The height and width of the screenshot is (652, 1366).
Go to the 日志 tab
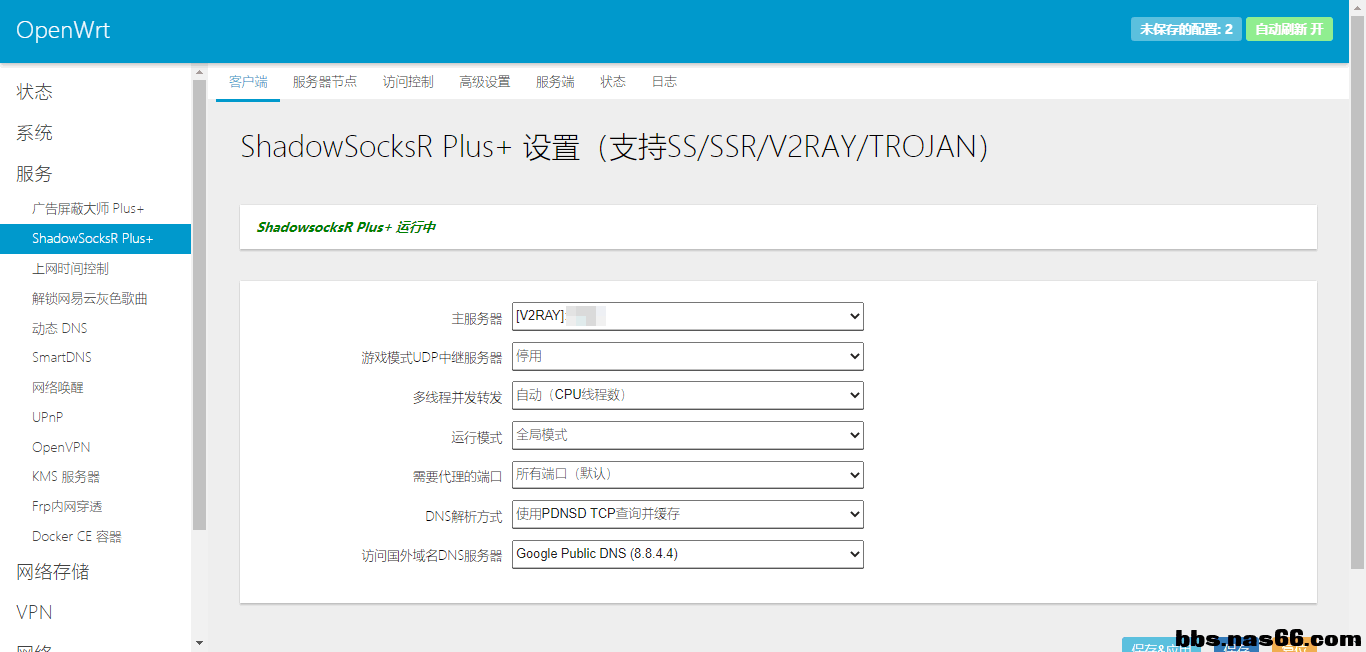(664, 82)
